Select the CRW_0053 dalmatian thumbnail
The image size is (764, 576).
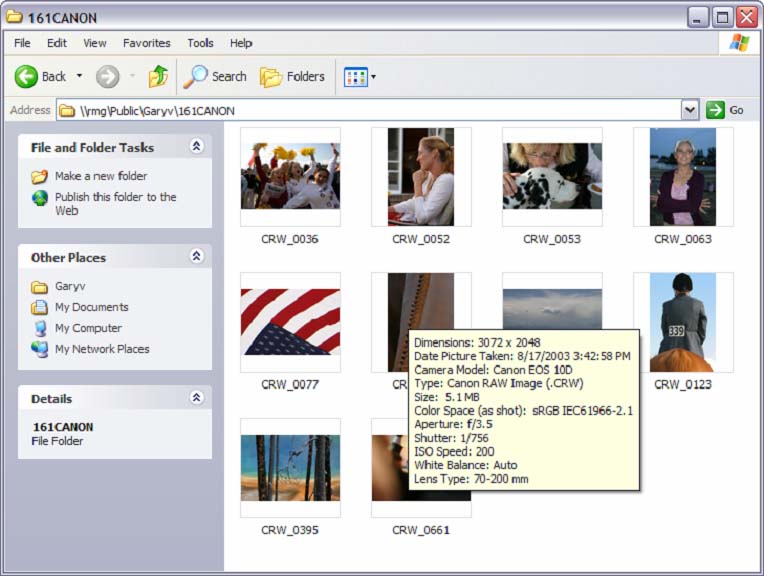click(x=552, y=176)
